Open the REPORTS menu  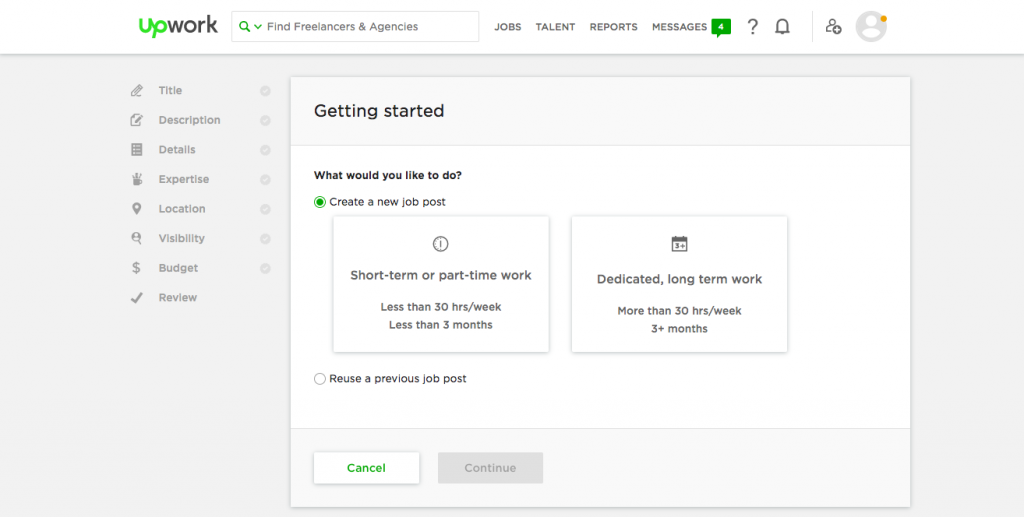tap(613, 27)
